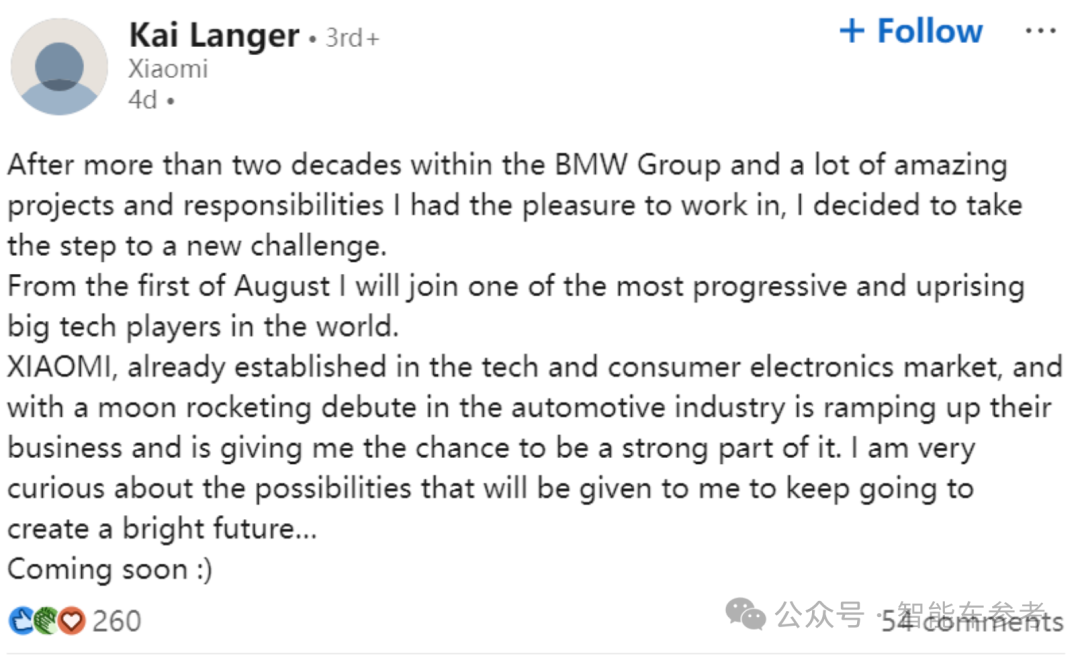The height and width of the screenshot is (658, 1080).
Task: Open the Kai Langer profile name link
Action: pos(214,37)
